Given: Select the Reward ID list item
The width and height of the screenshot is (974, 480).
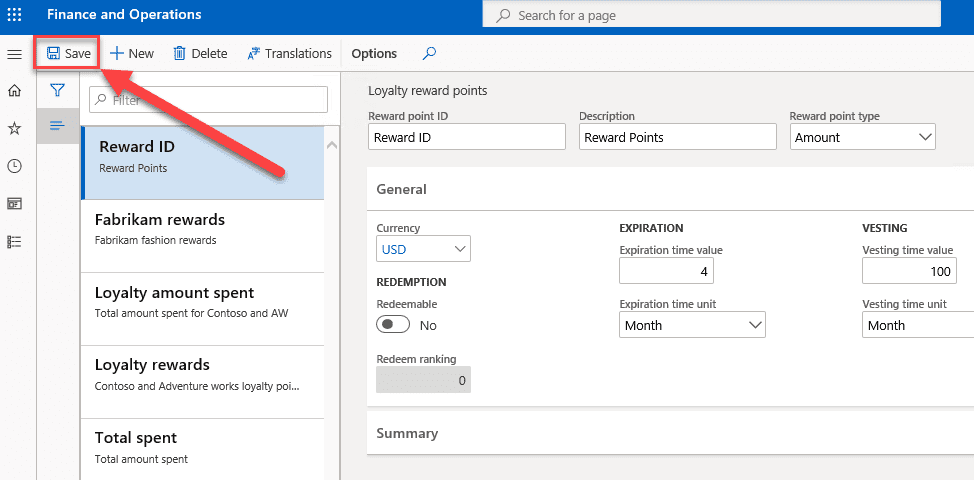Looking at the screenshot, I should (x=203, y=162).
